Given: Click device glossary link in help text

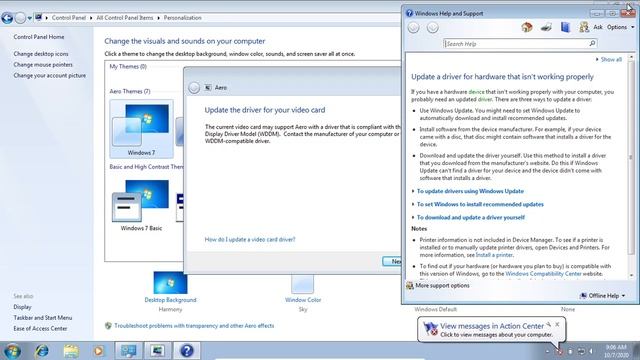Looking at the screenshot, I should tap(476, 92).
